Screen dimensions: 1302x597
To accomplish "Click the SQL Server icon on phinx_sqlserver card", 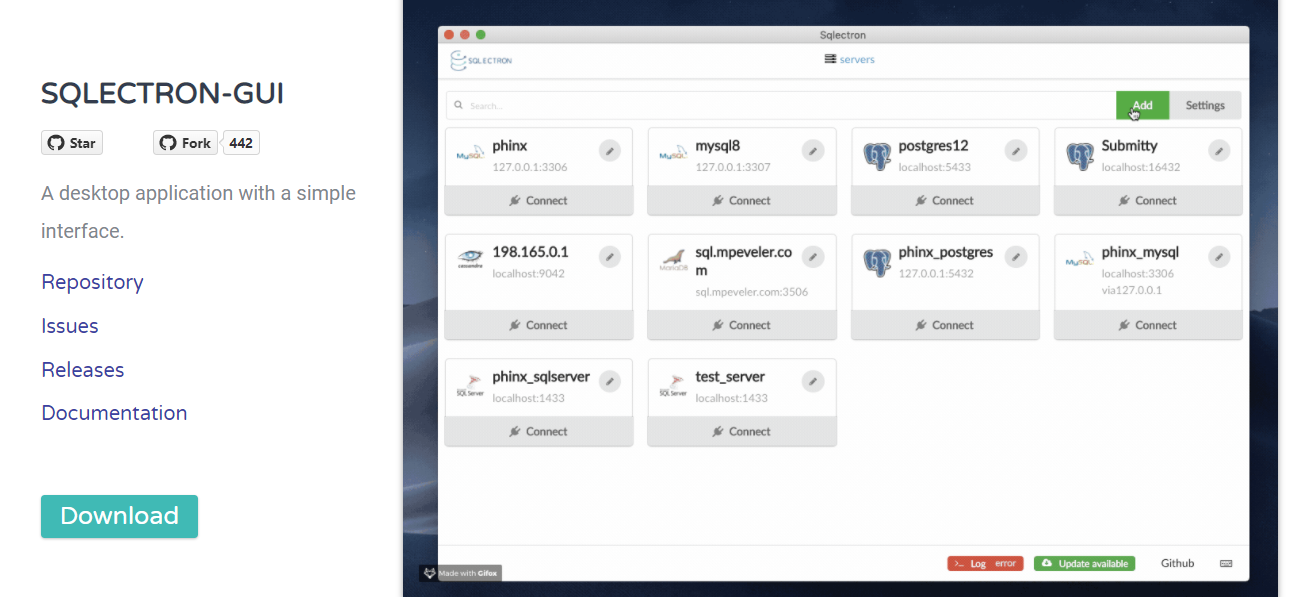I will (x=470, y=383).
